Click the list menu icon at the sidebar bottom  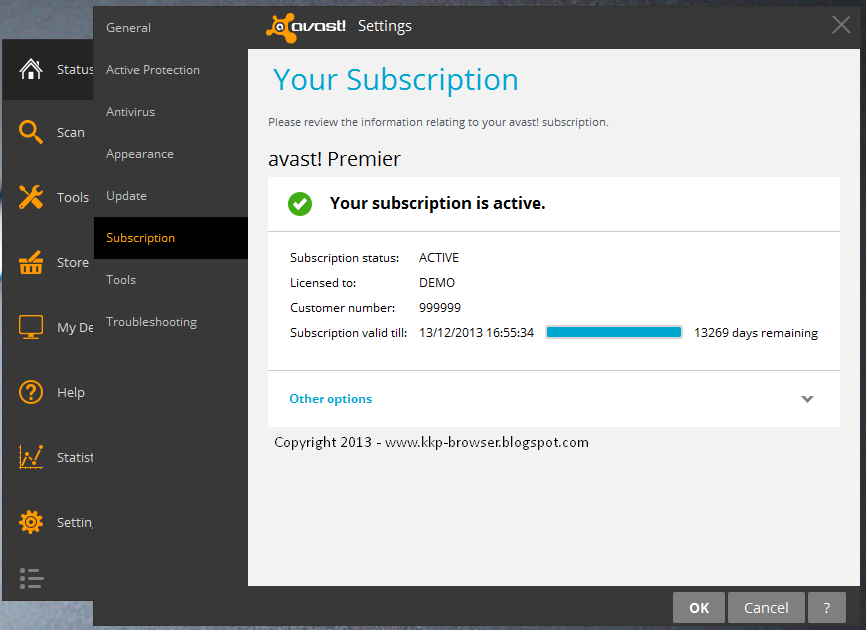tap(31, 579)
